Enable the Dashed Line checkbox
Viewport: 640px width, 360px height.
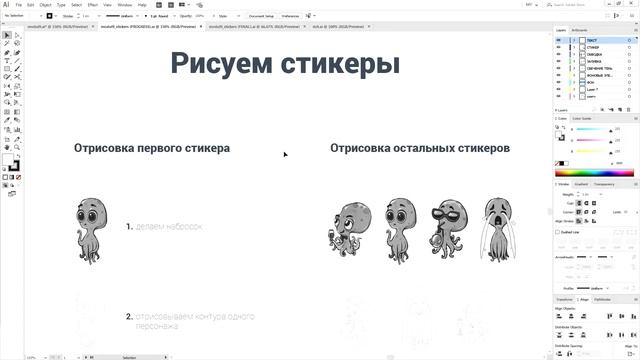[x=558, y=232]
